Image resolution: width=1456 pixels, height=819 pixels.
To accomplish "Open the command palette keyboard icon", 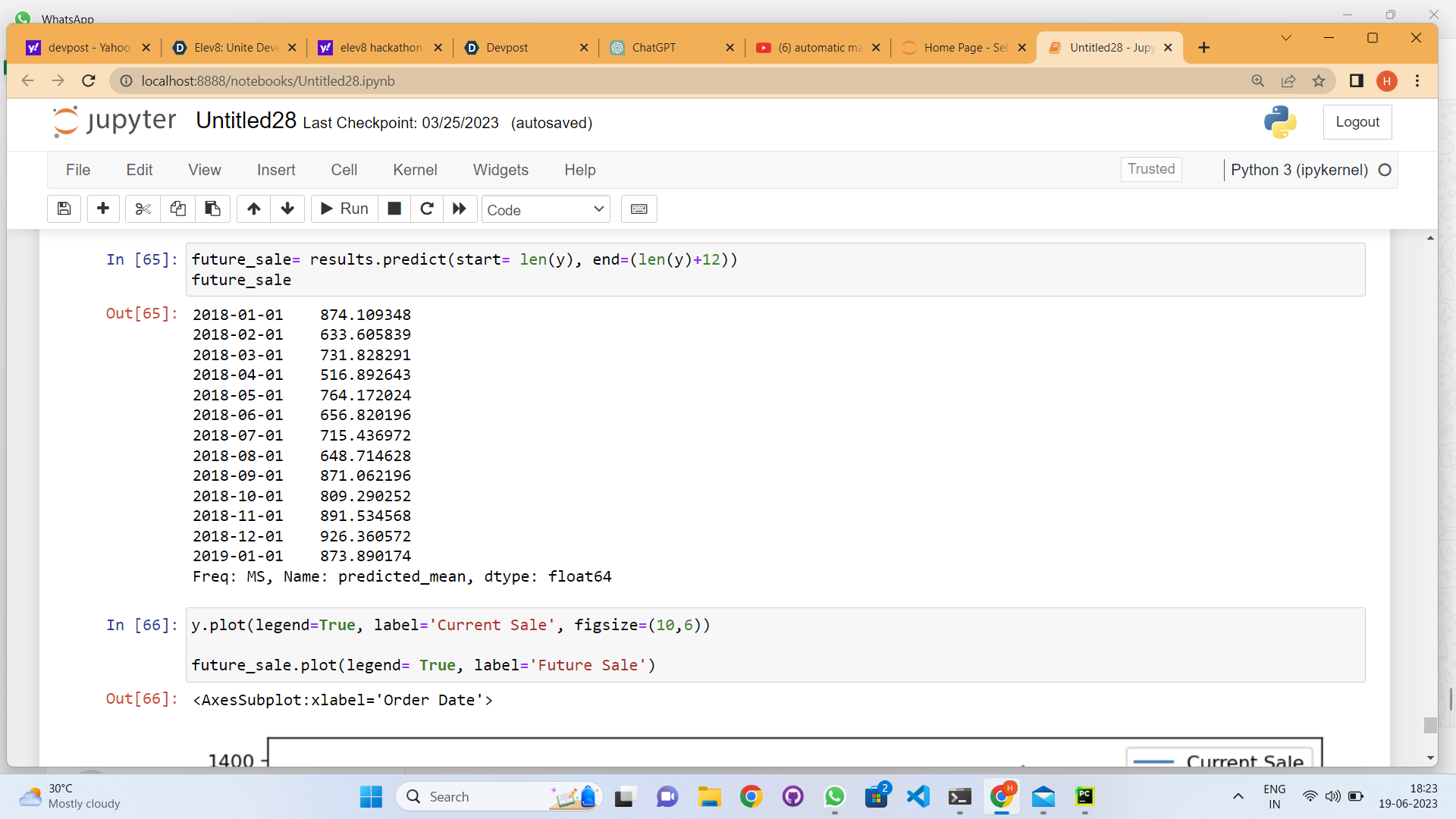I will point(639,209).
